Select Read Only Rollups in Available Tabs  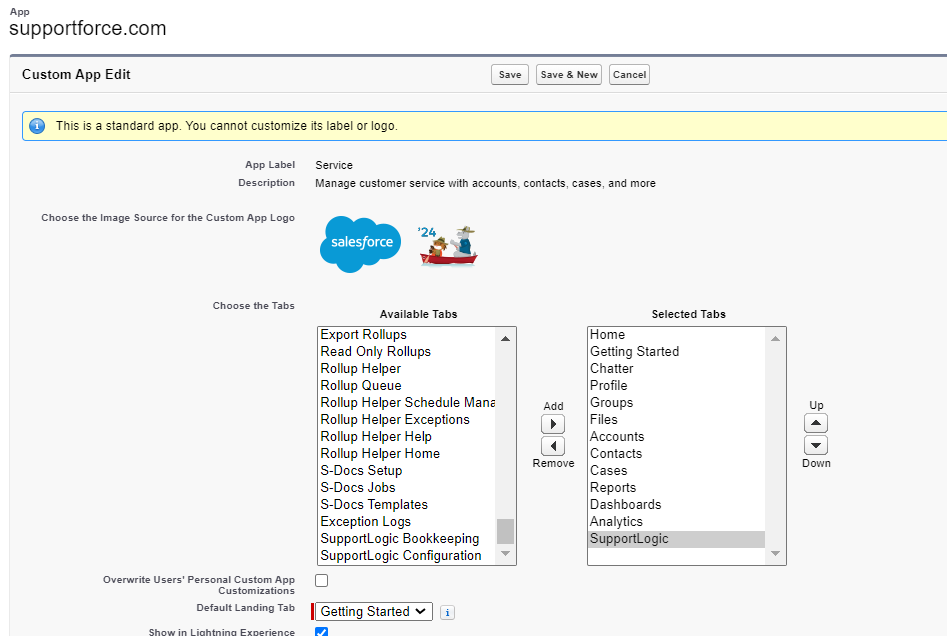point(406,352)
